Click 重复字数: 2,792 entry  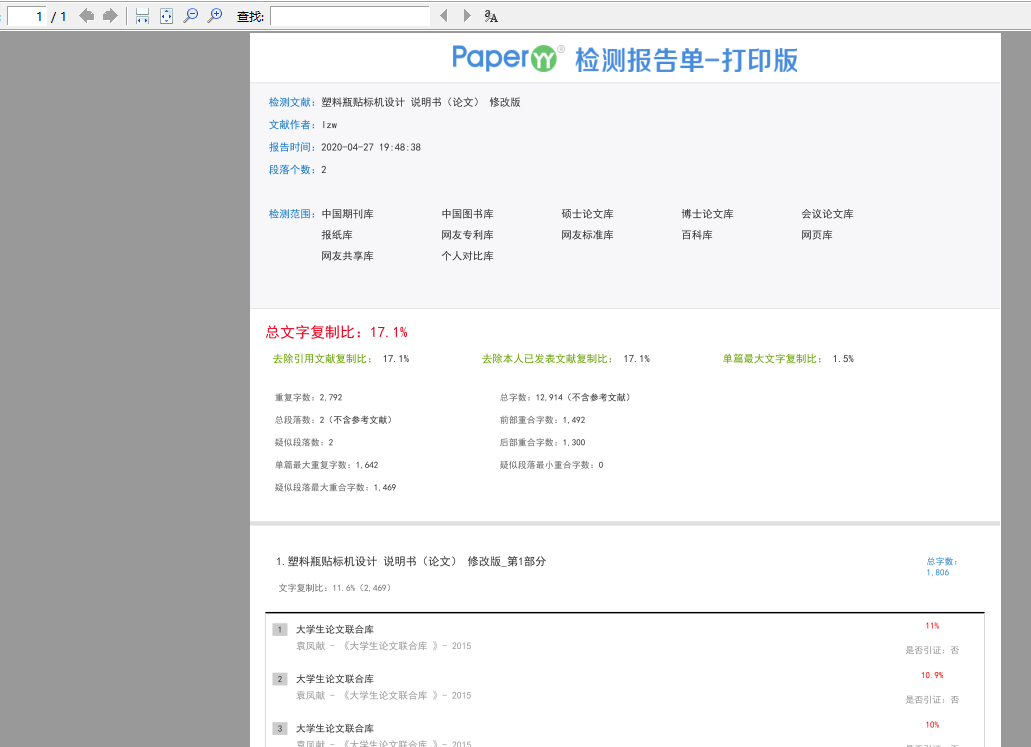point(308,397)
